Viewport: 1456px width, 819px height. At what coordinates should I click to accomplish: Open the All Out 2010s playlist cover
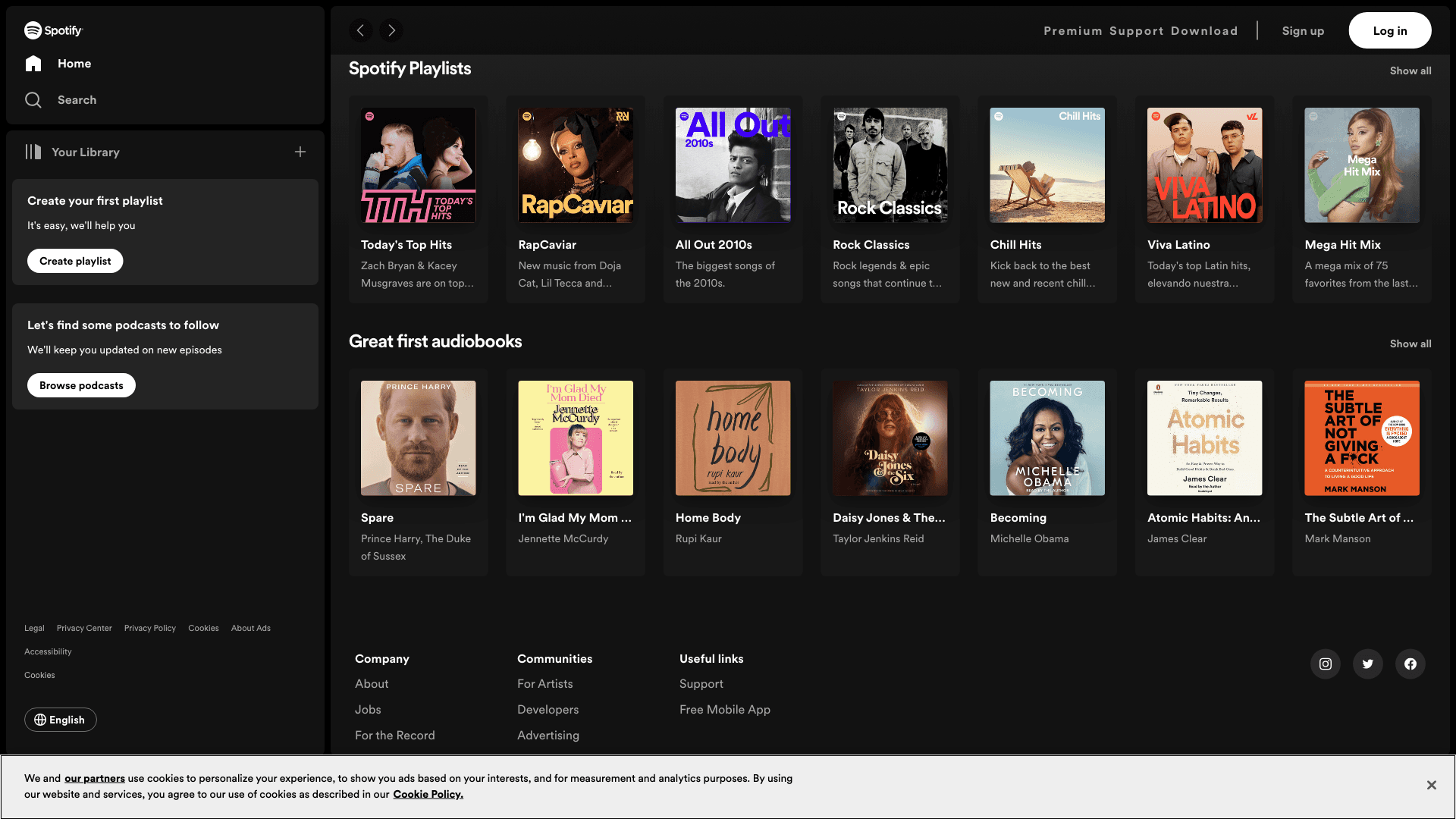[733, 165]
